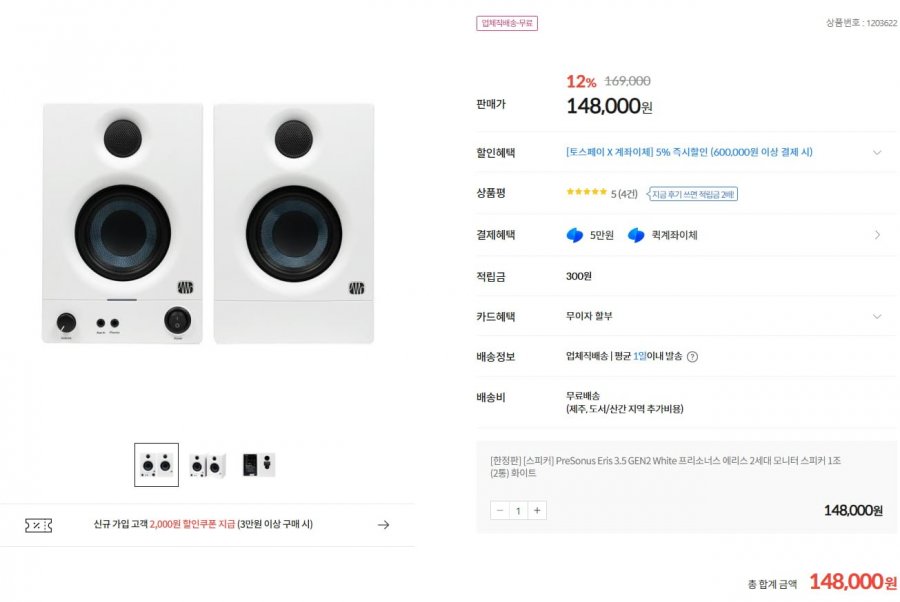The width and height of the screenshot is (900, 602).
Task: Decrease quantity with the minus button
Action: coord(500,510)
